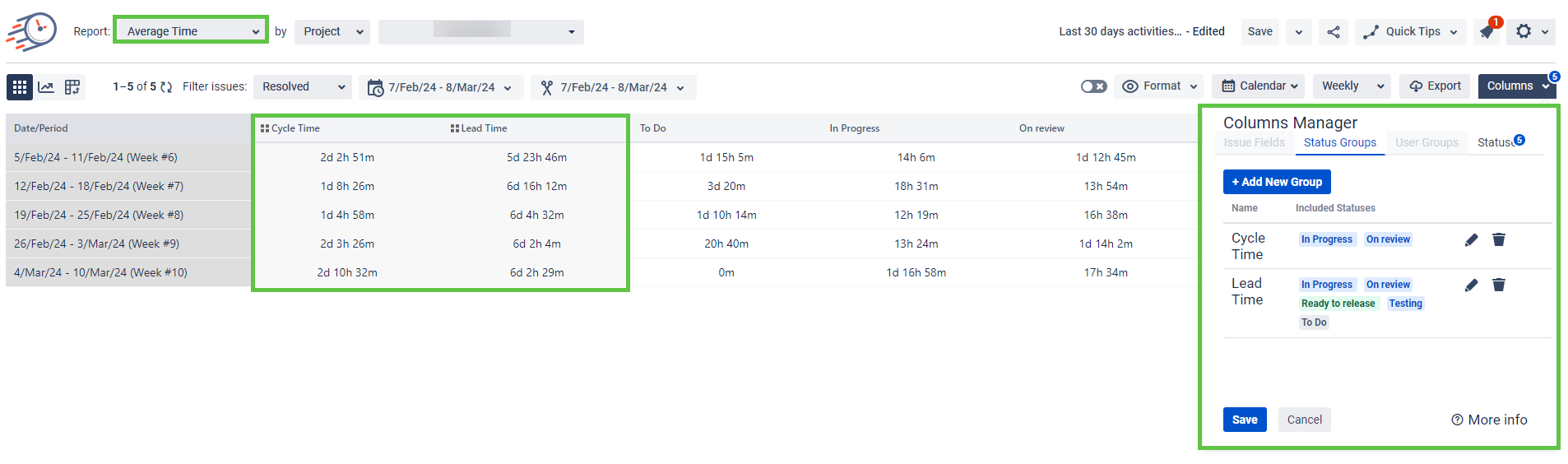Click the Add New Group button
This screenshot has width=1568, height=464.
1277,182
